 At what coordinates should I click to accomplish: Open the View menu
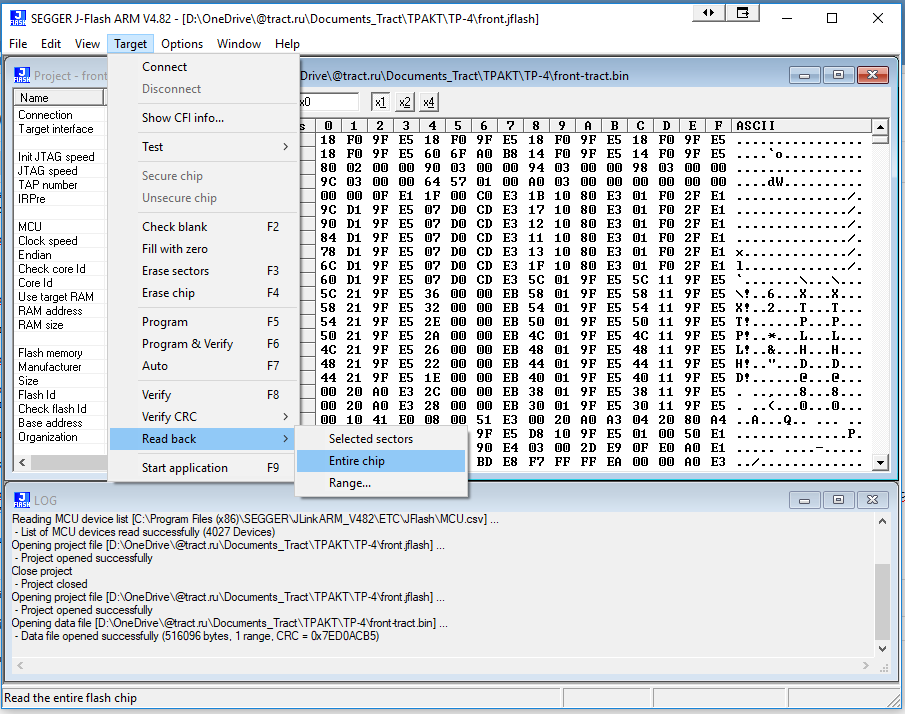coord(87,44)
